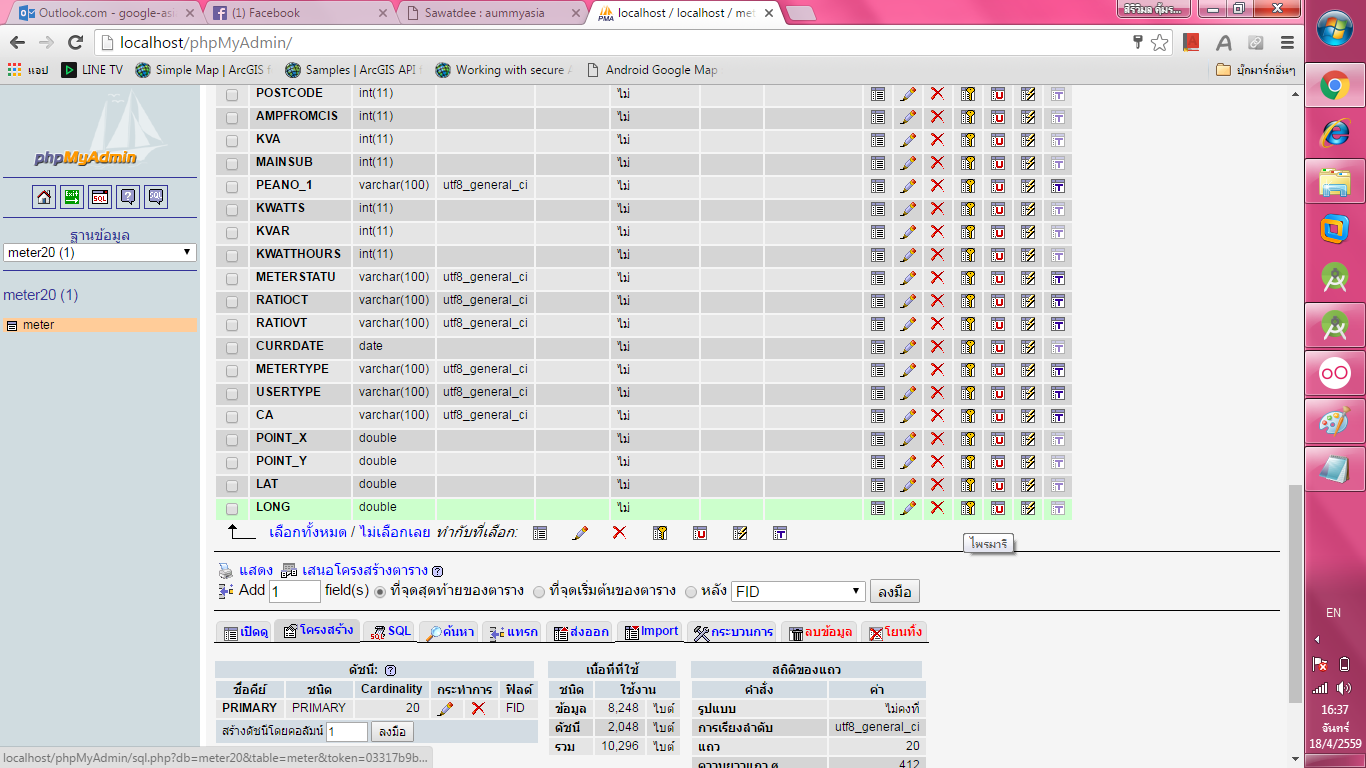Open the SQL query window icon in sidebar
Viewport: 1366px width, 768px height.
[100, 197]
